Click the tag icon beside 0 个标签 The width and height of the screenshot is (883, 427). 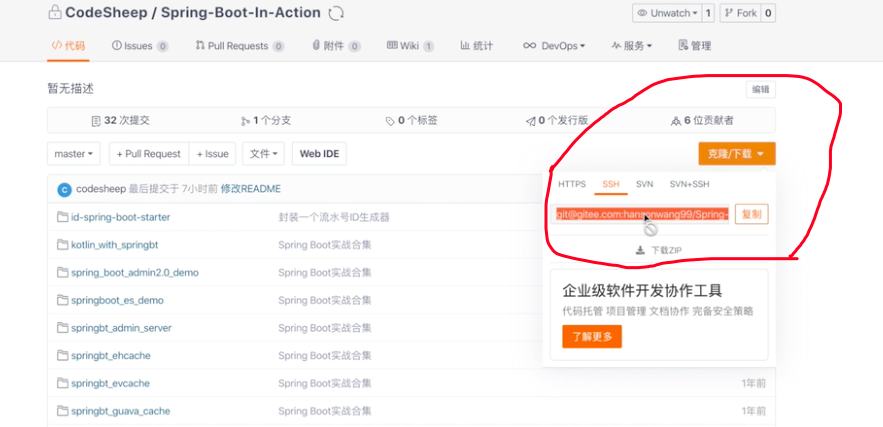390,121
